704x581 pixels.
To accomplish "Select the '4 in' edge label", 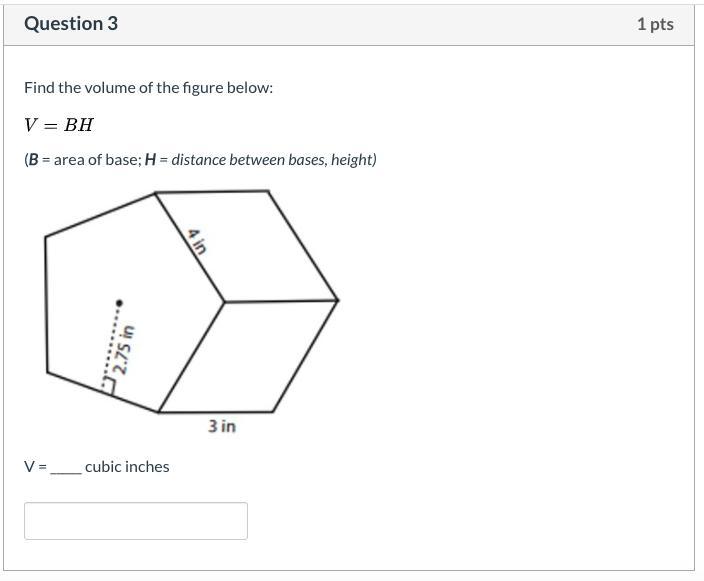I will (x=196, y=241).
